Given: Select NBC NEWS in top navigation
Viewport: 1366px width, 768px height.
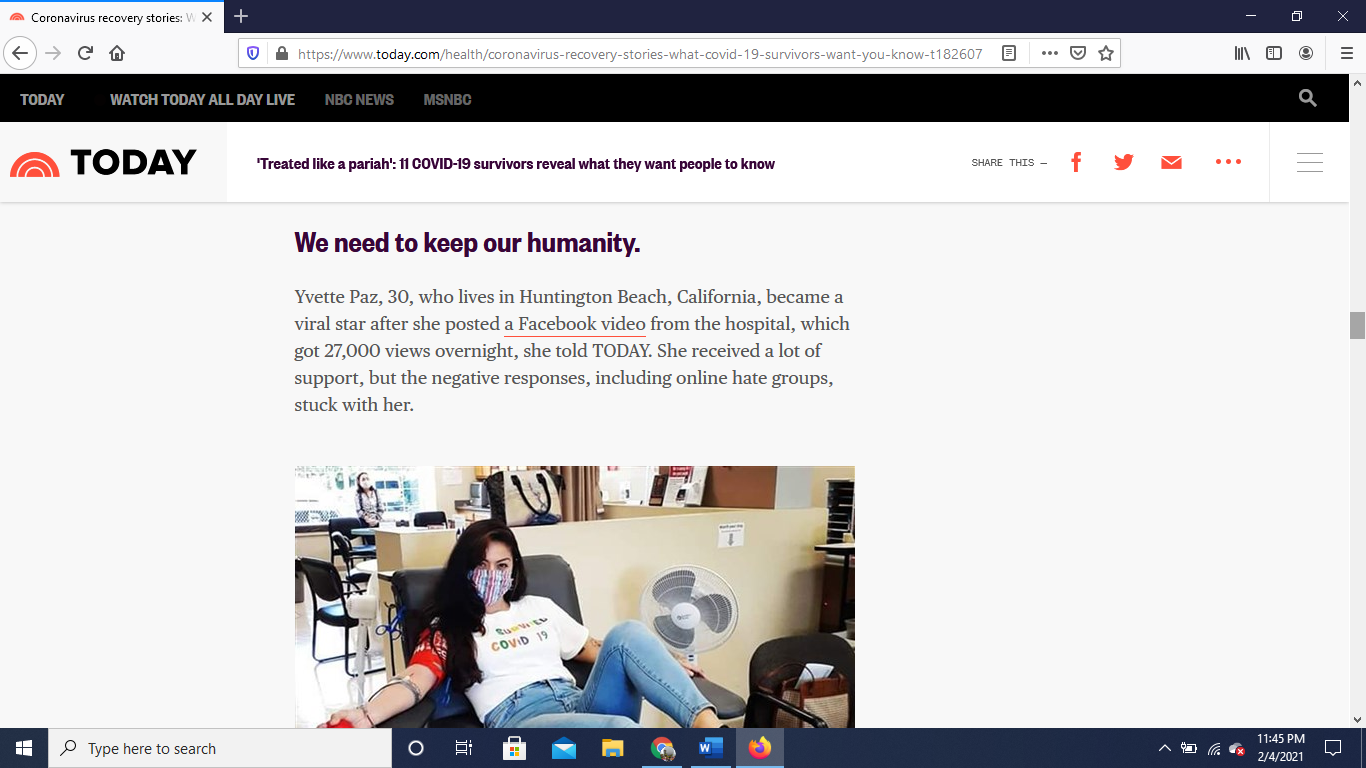Looking at the screenshot, I should click(359, 100).
